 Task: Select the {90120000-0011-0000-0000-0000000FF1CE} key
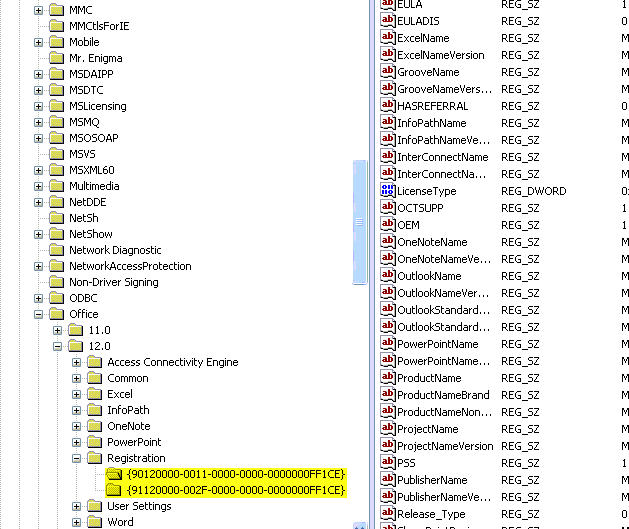[x=236, y=474]
